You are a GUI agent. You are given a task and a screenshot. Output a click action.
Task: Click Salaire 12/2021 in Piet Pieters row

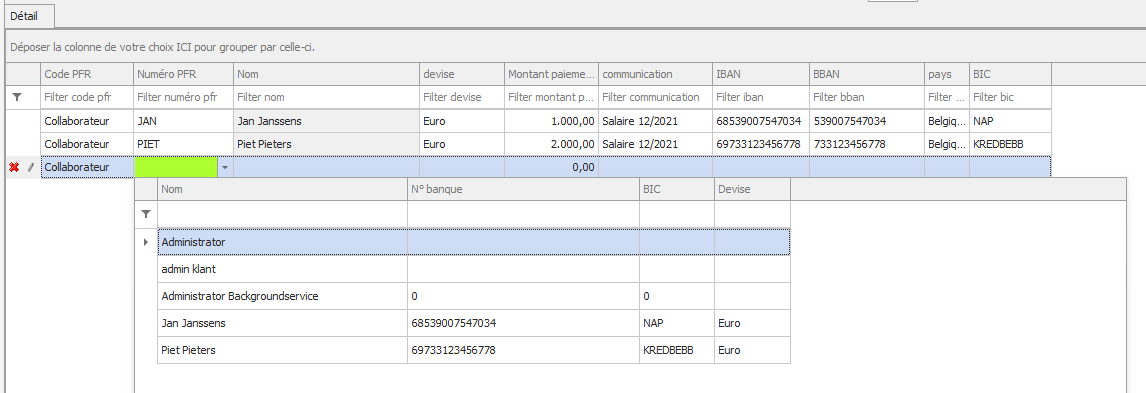coord(656,145)
